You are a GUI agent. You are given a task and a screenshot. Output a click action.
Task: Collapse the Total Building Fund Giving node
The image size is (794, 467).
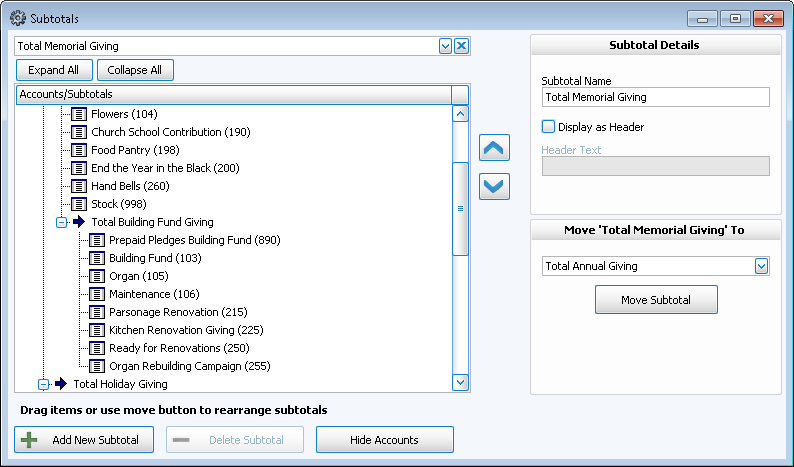tap(61, 222)
